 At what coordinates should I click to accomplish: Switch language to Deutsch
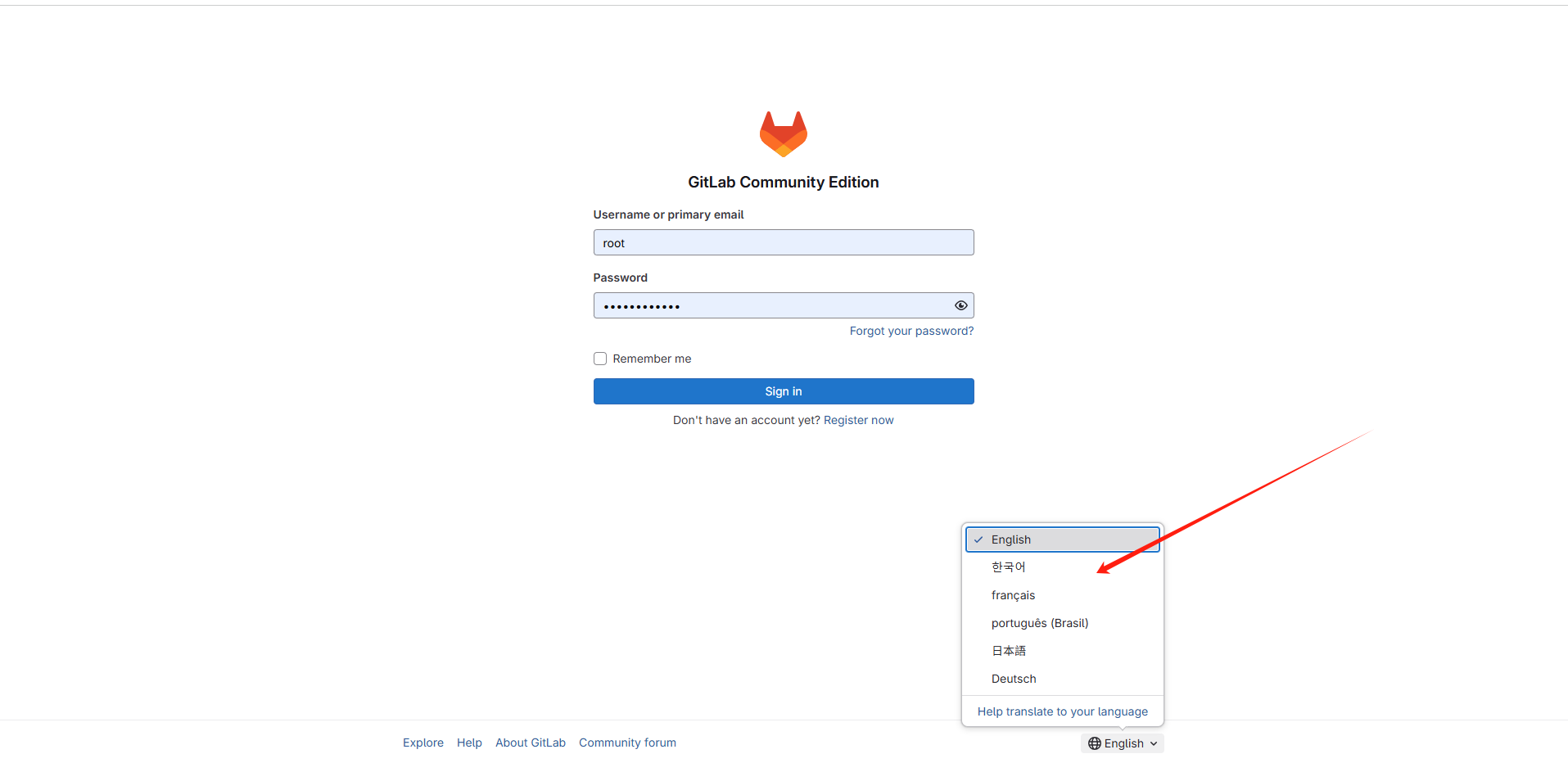[x=1063, y=679]
